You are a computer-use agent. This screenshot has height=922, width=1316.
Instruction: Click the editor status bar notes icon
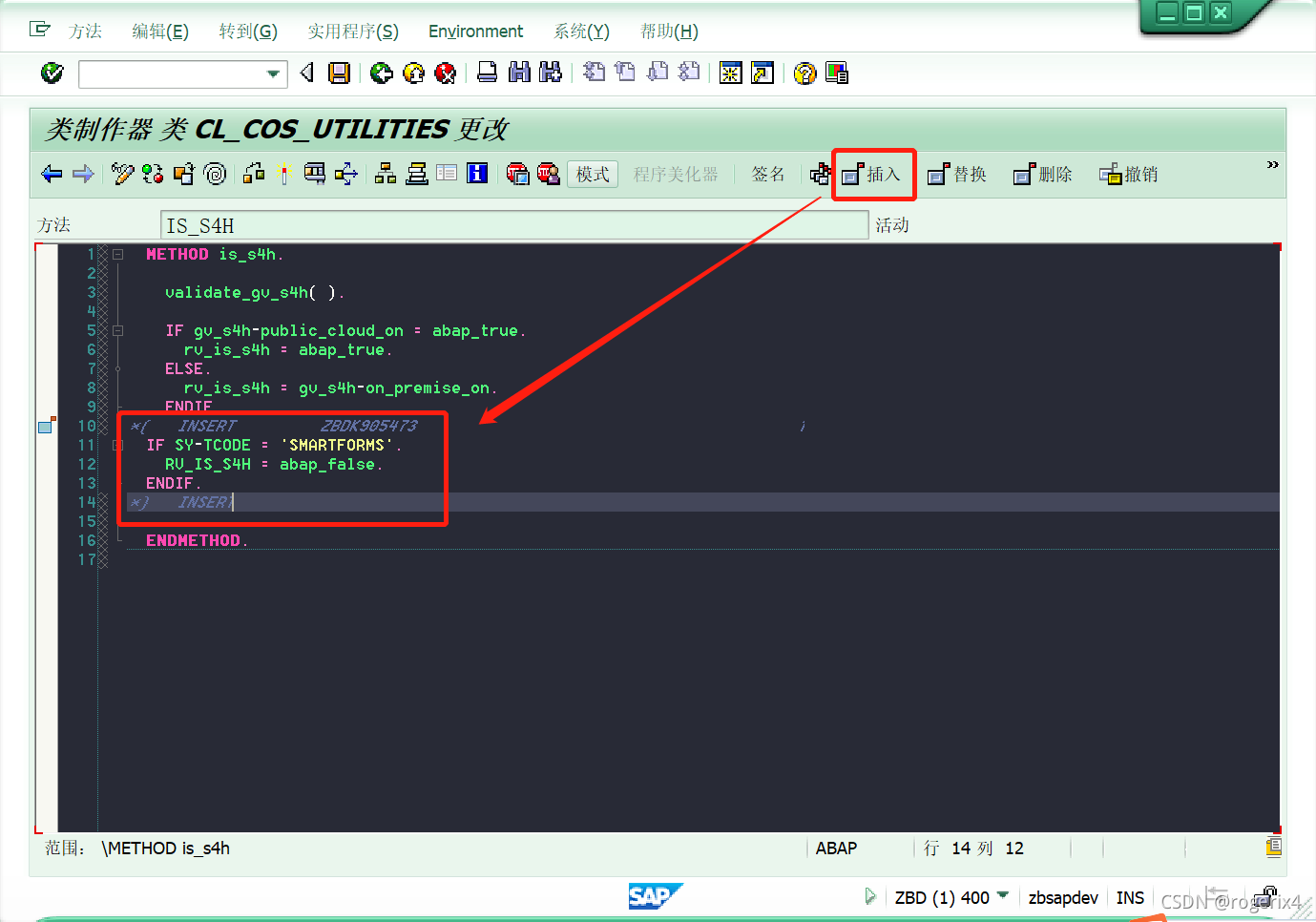(x=1273, y=847)
